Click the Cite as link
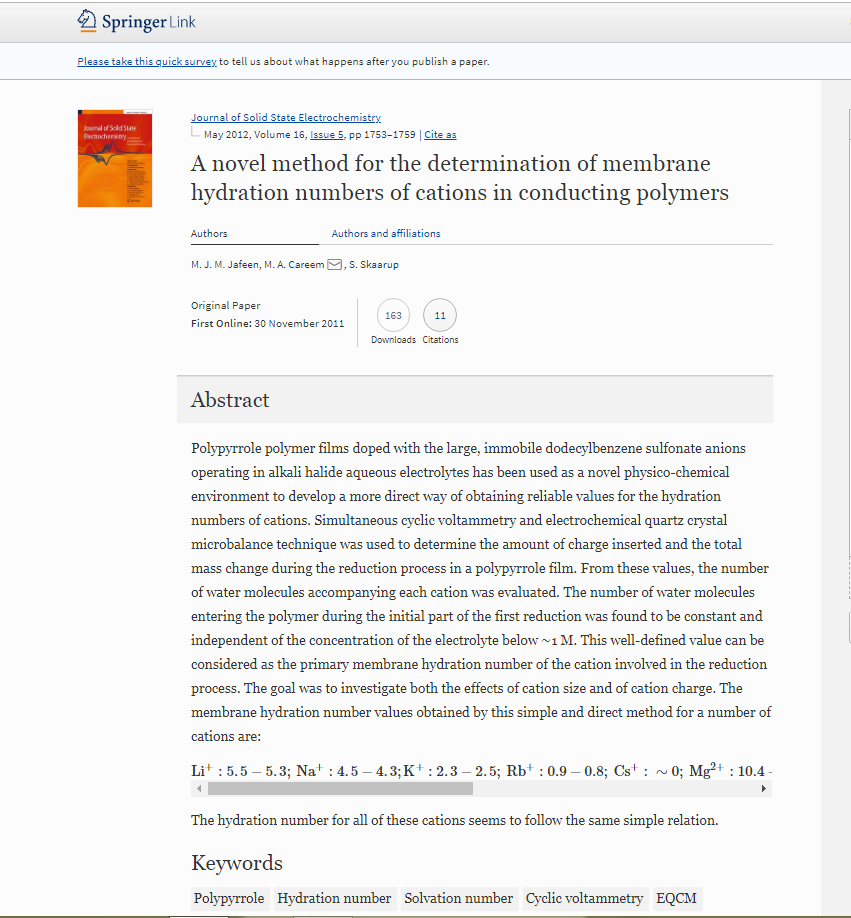 click(441, 134)
